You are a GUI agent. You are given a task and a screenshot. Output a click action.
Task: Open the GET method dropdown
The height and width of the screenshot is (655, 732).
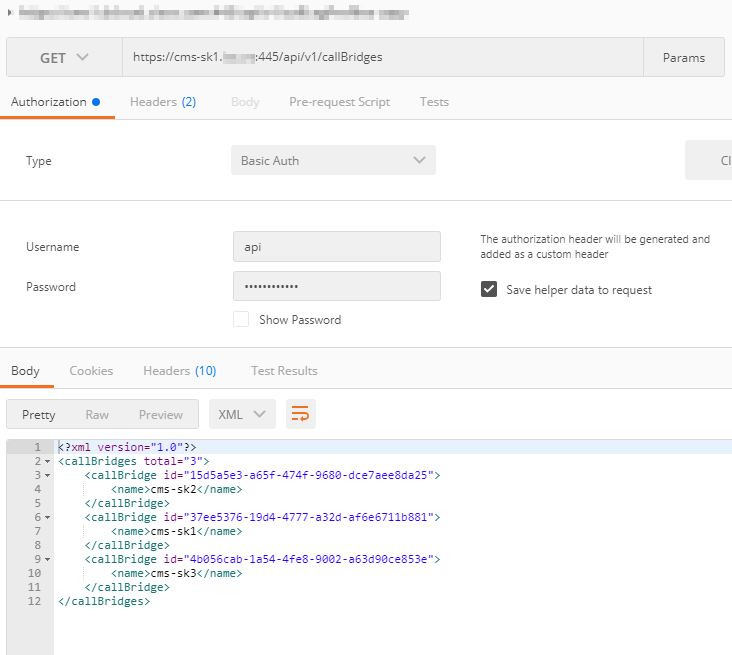pos(64,57)
